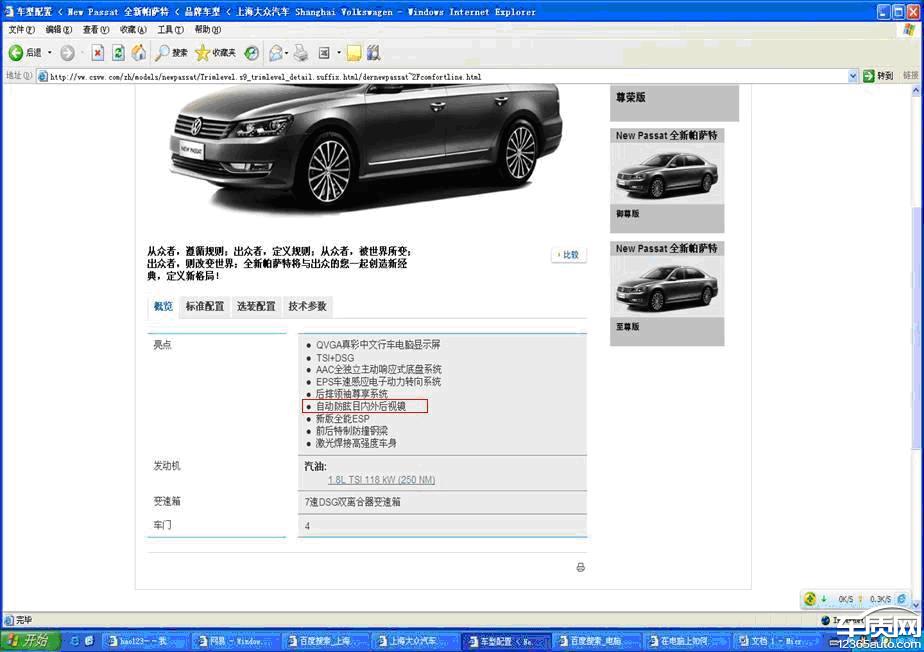
Task: Switch to 网易 taskbar window
Action: point(235,641)
